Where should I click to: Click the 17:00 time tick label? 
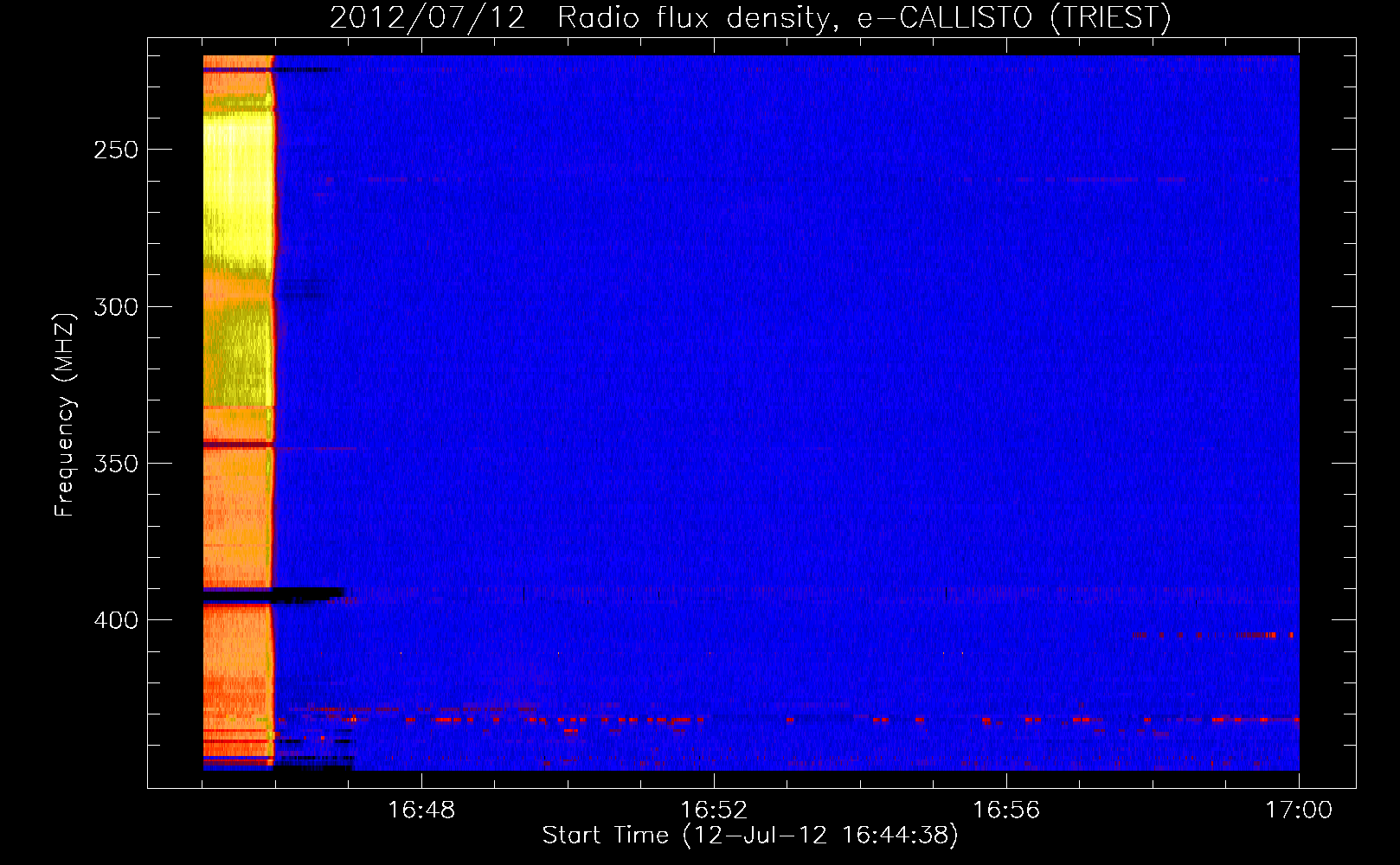[x=1299, y=811]
